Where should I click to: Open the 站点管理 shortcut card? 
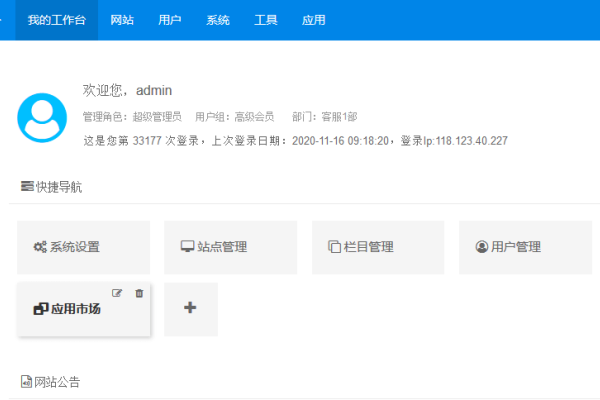coord(230,247)
